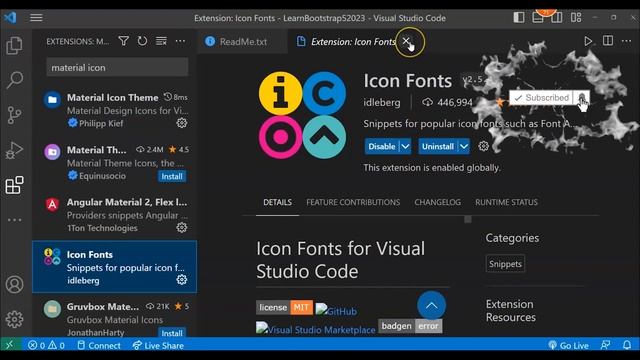Open editor more actions menu
Screen dimensions: 640x360
tap(627, 41)
